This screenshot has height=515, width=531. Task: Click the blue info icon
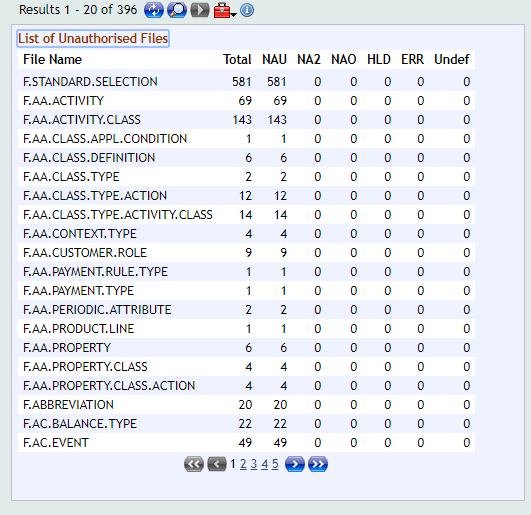[247, 10]
